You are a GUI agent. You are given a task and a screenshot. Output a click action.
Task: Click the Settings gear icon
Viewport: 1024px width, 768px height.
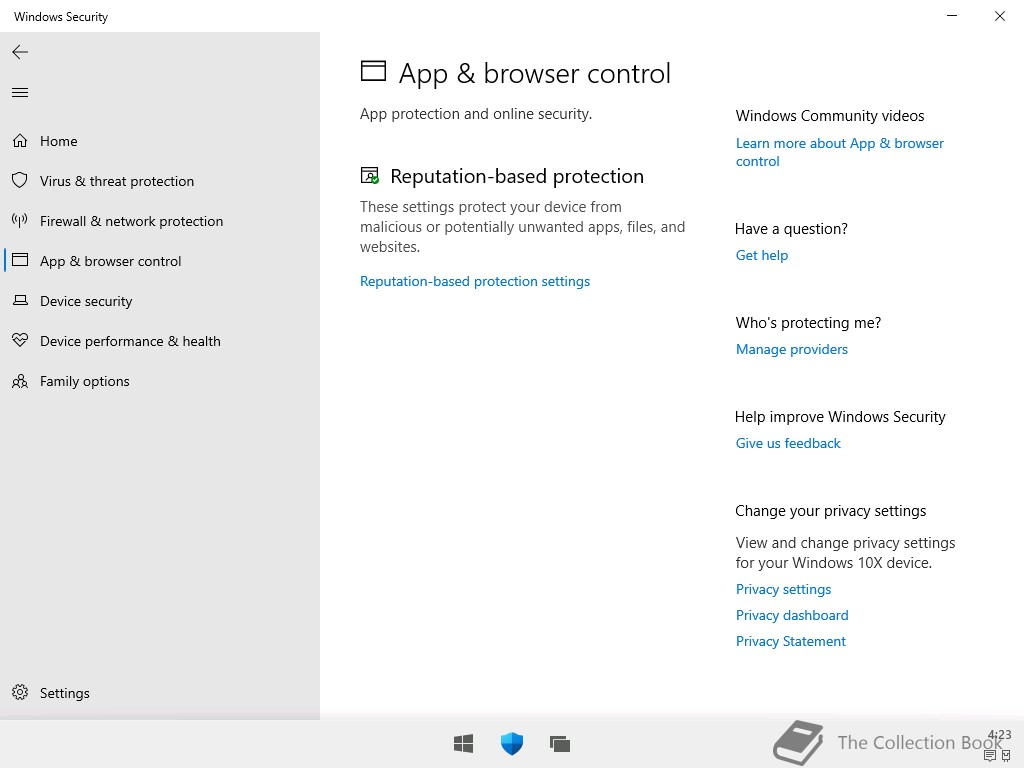point(20,692)
